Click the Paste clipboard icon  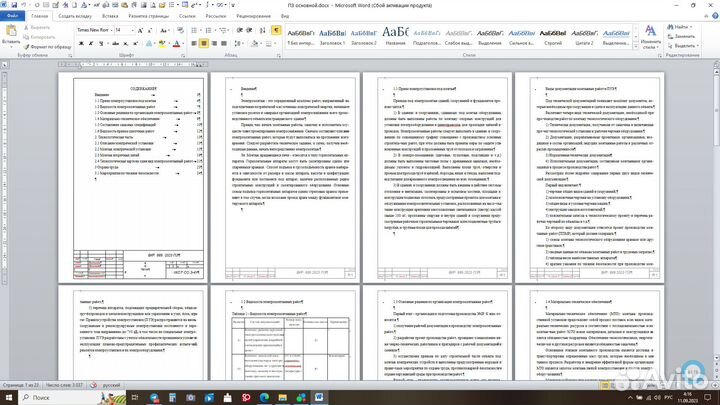point(11,31)
